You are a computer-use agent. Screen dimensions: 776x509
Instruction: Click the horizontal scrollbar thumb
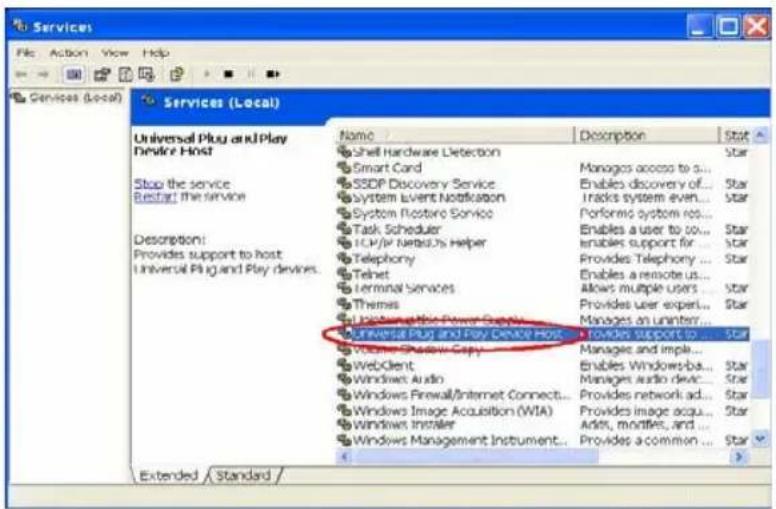click(x=475, y=456)
